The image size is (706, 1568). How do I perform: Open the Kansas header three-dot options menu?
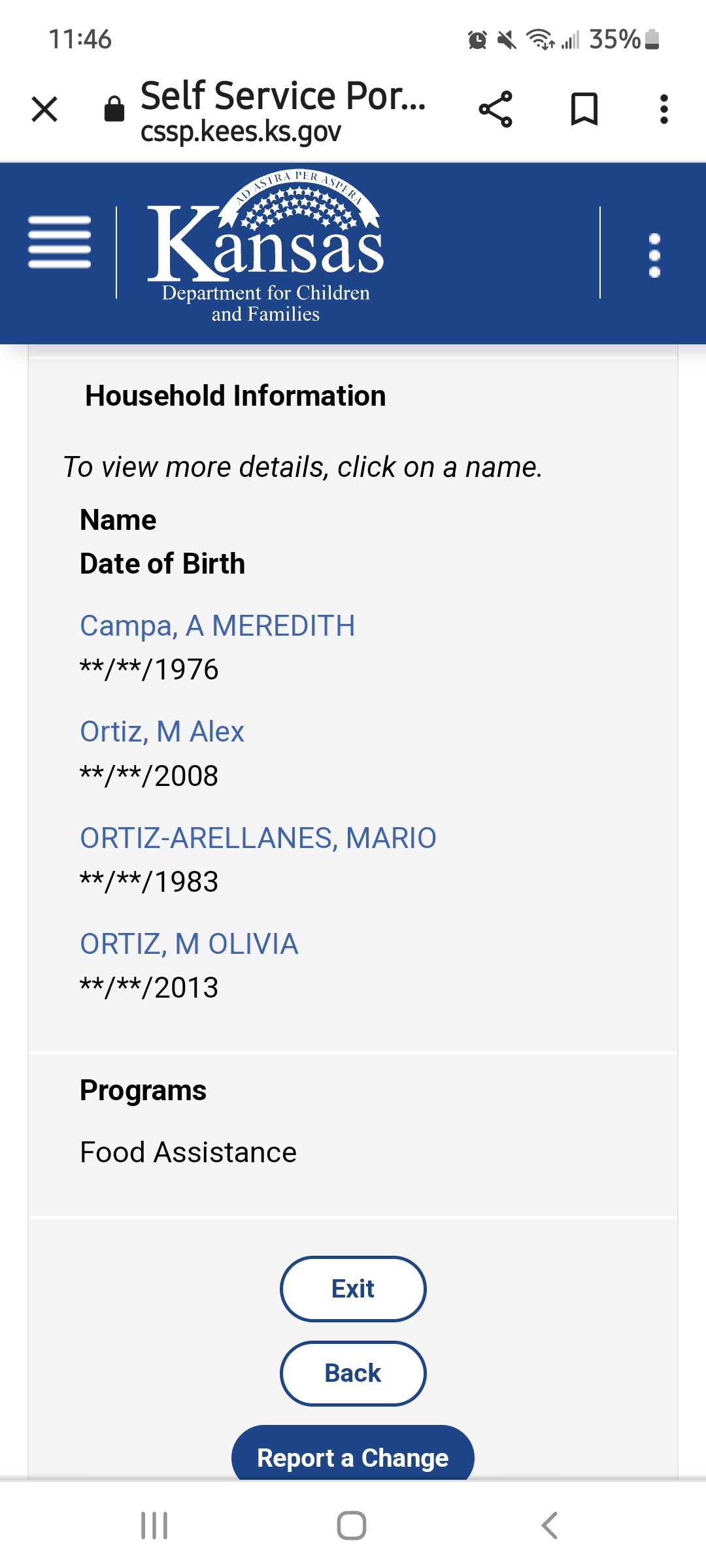pyautogui.click(x=654, y=255)
